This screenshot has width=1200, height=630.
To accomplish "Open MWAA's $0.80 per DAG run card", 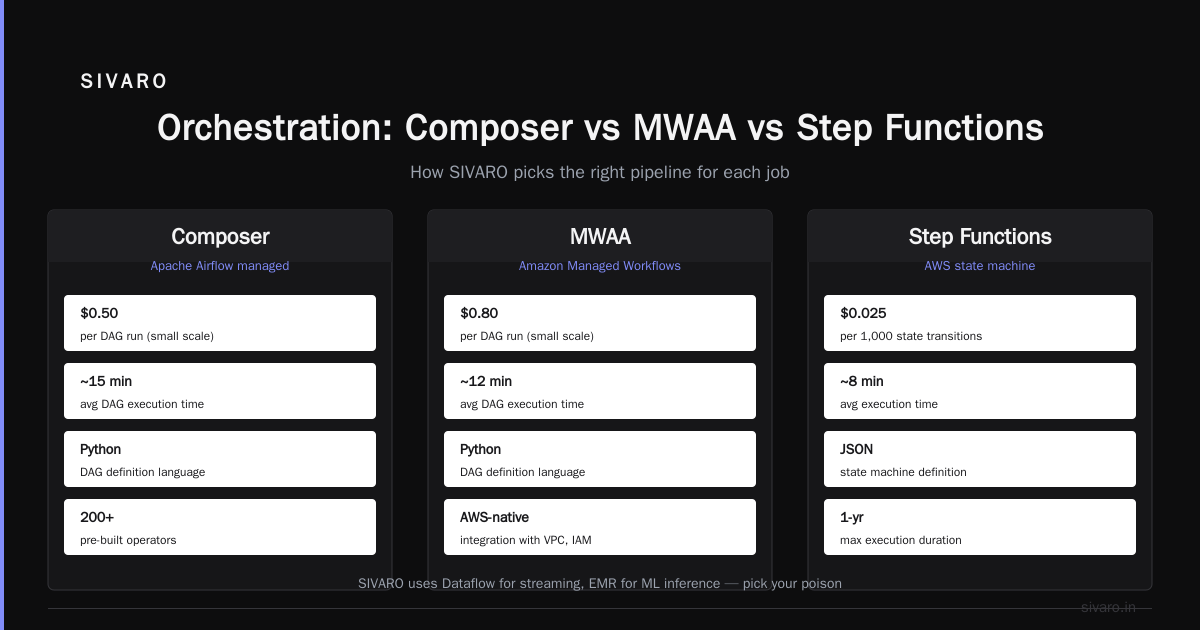I will coord(600,323).
